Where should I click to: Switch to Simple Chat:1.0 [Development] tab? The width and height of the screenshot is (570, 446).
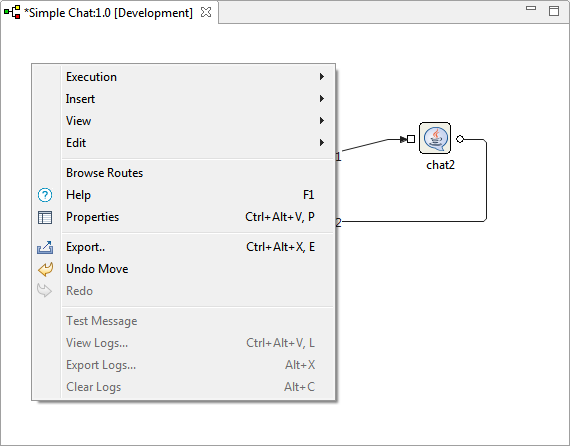click(x=108, y=13)
